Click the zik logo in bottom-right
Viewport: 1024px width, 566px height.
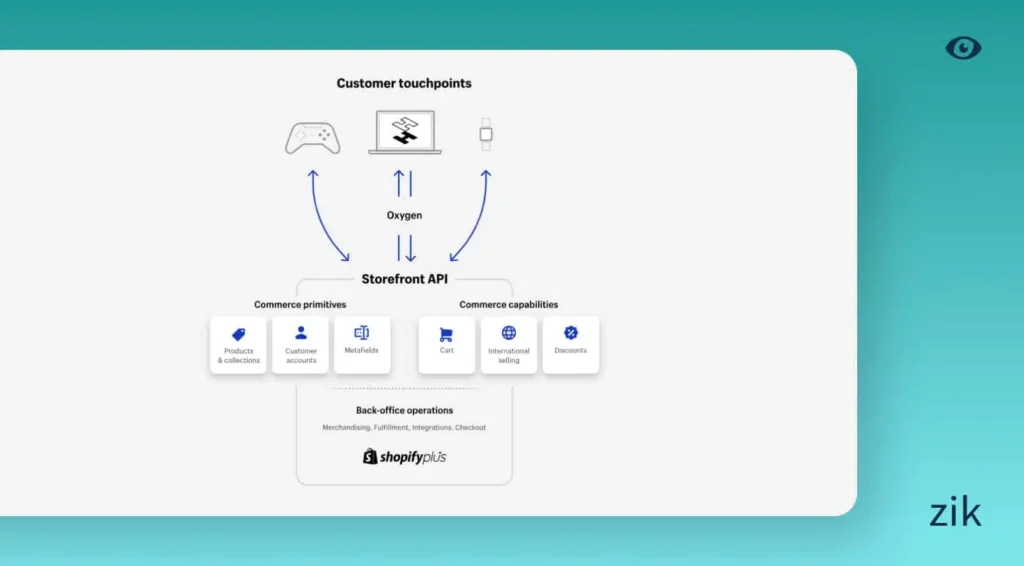955,513
